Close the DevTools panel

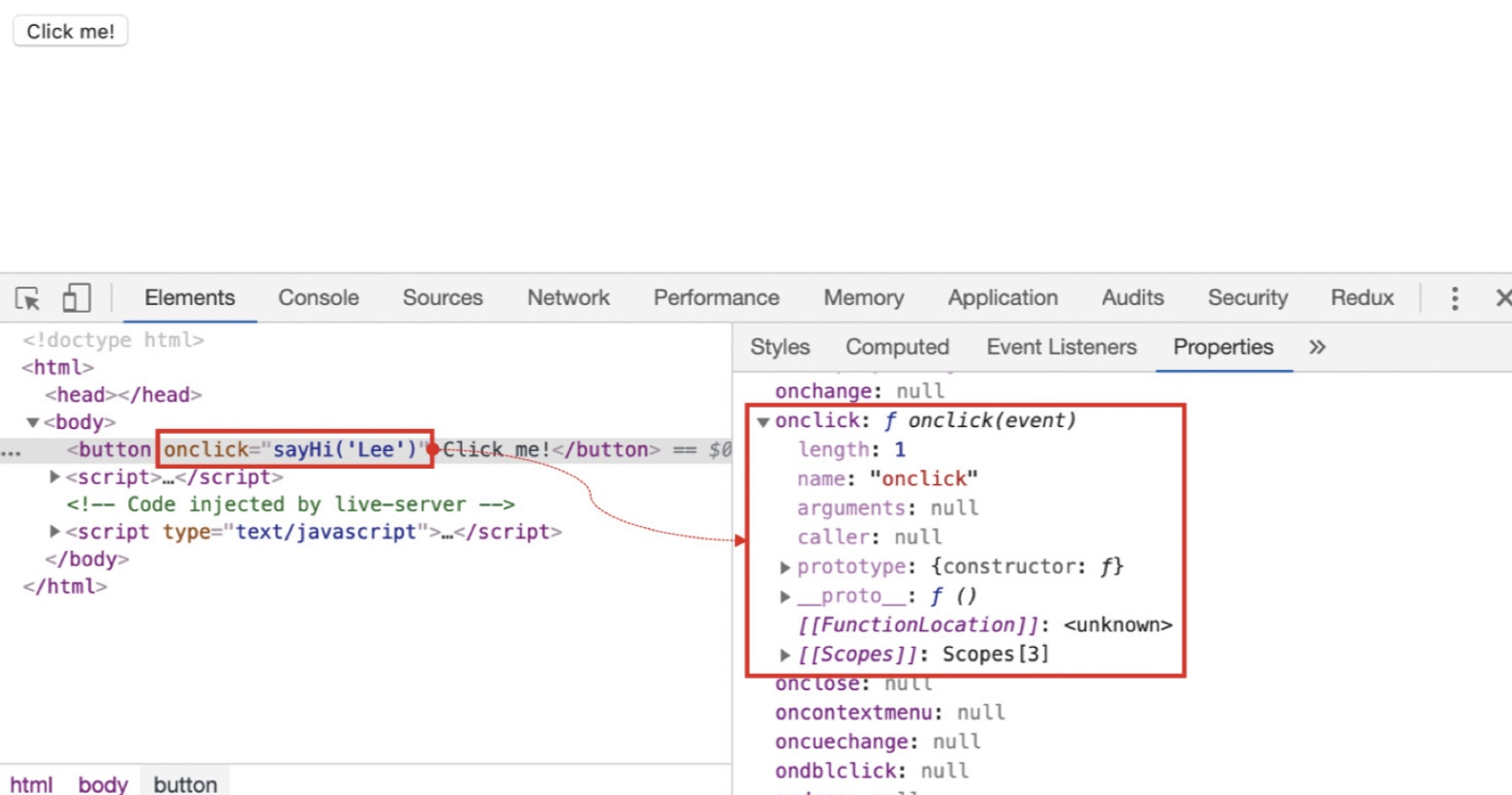(1501, 298)
